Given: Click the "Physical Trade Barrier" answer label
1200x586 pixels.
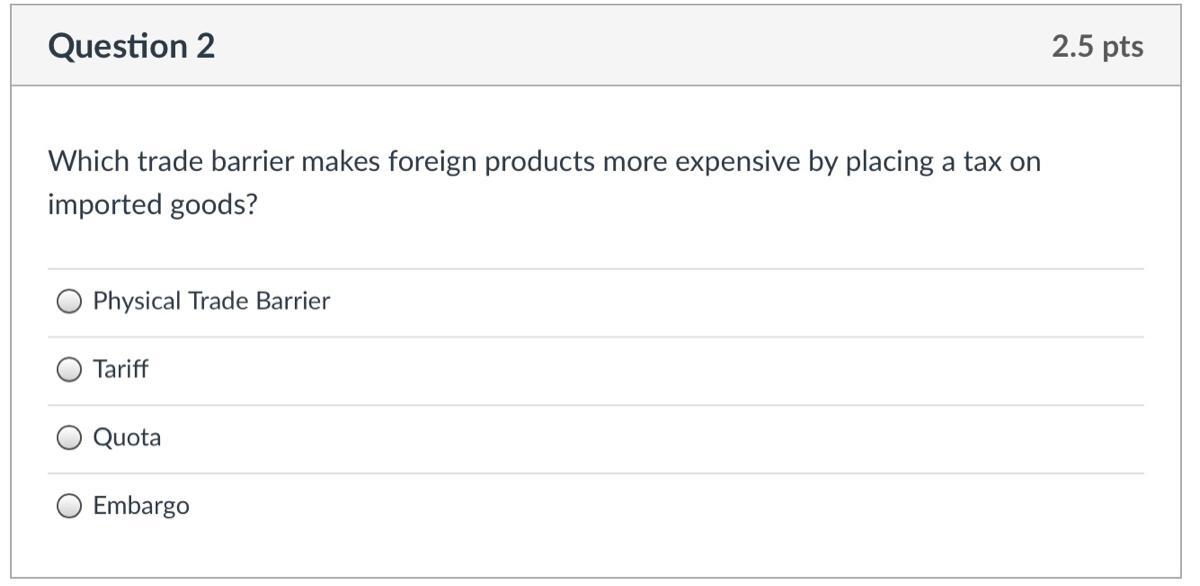Looking at the screenshot, I should [x=211, y=301].
